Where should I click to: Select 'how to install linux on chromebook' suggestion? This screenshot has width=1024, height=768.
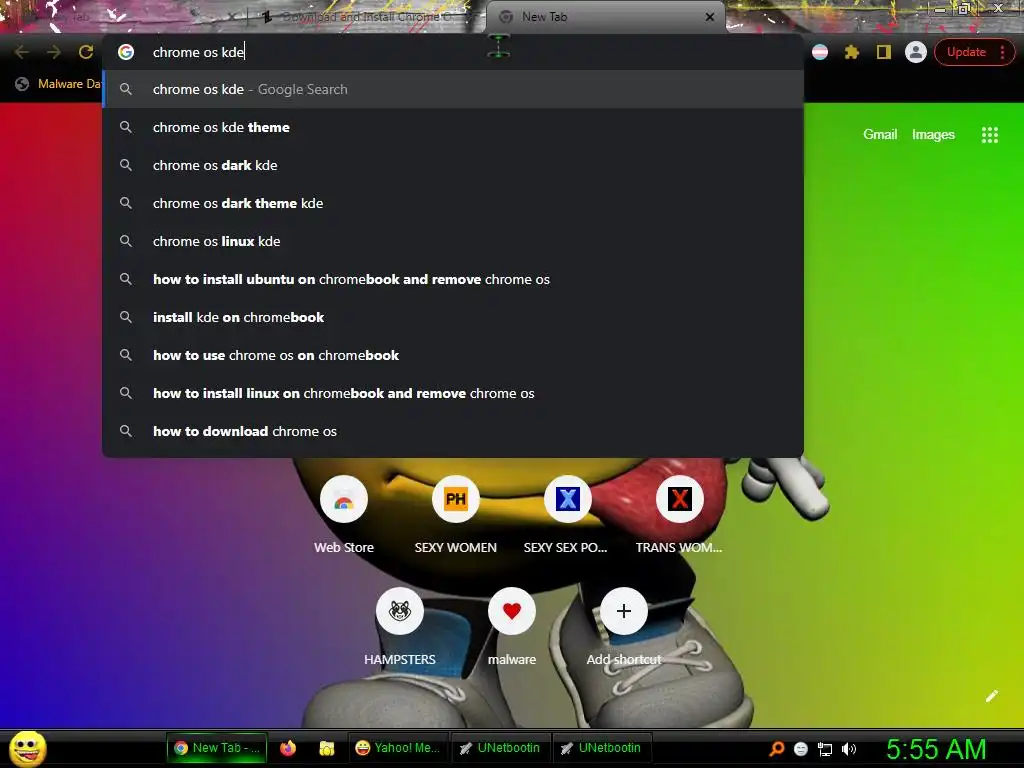[x=453, y=392]
